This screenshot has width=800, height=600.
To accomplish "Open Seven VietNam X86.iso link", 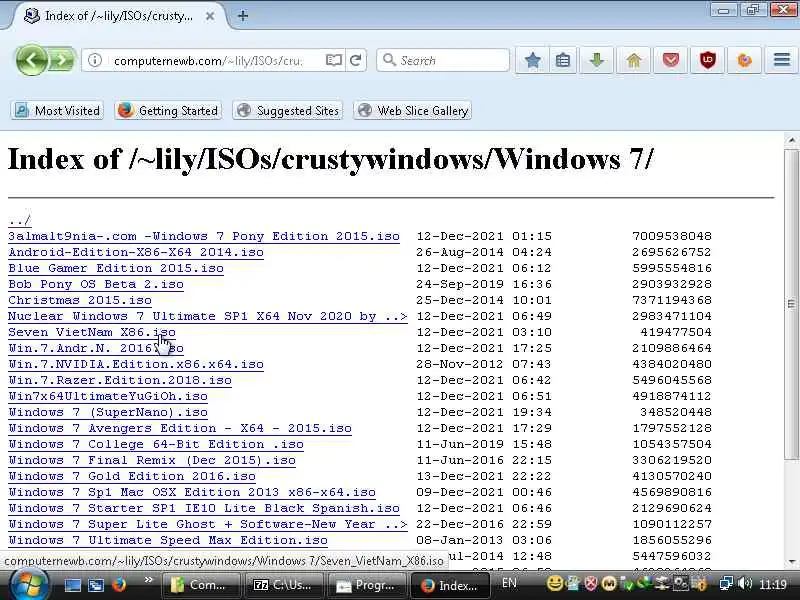I will 92,332.
